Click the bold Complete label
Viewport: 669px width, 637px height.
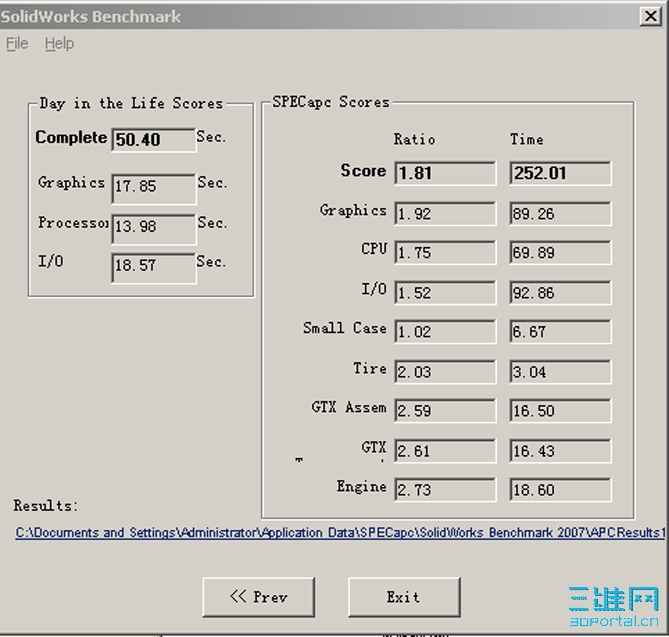(x=71, y=137)
